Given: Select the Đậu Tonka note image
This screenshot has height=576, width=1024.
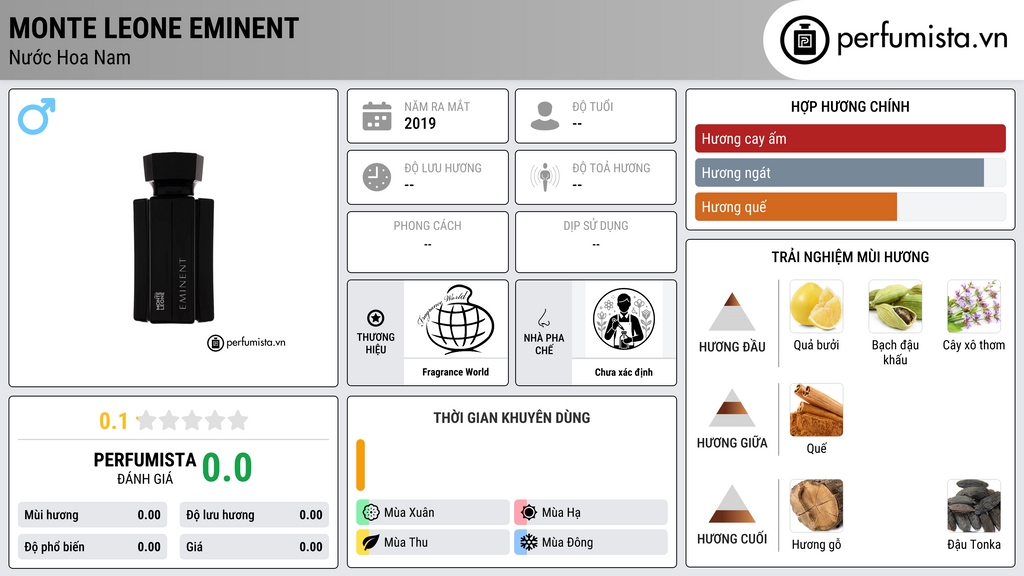Looking at the screenshot, I should (974, 505).
